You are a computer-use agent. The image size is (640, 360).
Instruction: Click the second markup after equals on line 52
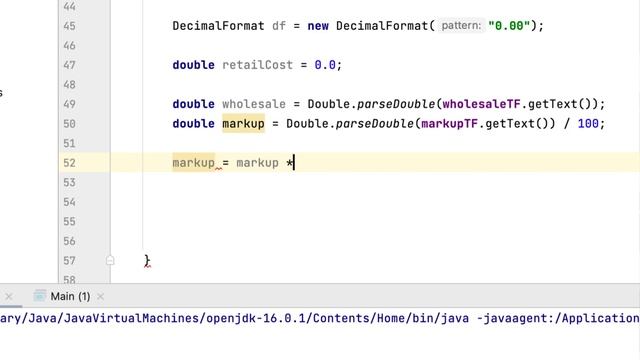click(258, 163)
